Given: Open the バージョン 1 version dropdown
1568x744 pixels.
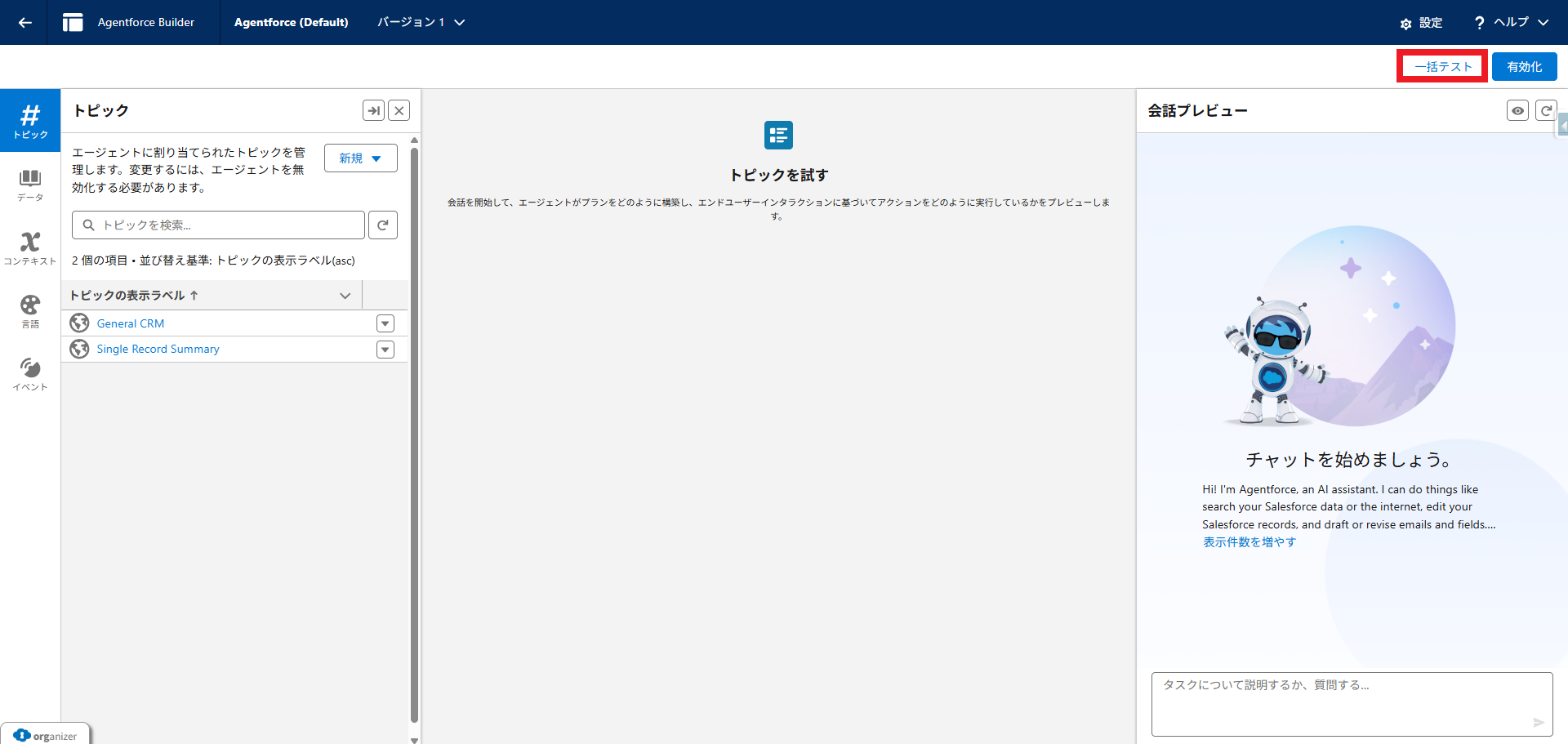Looking at the screenshot, I should (421, 22).
